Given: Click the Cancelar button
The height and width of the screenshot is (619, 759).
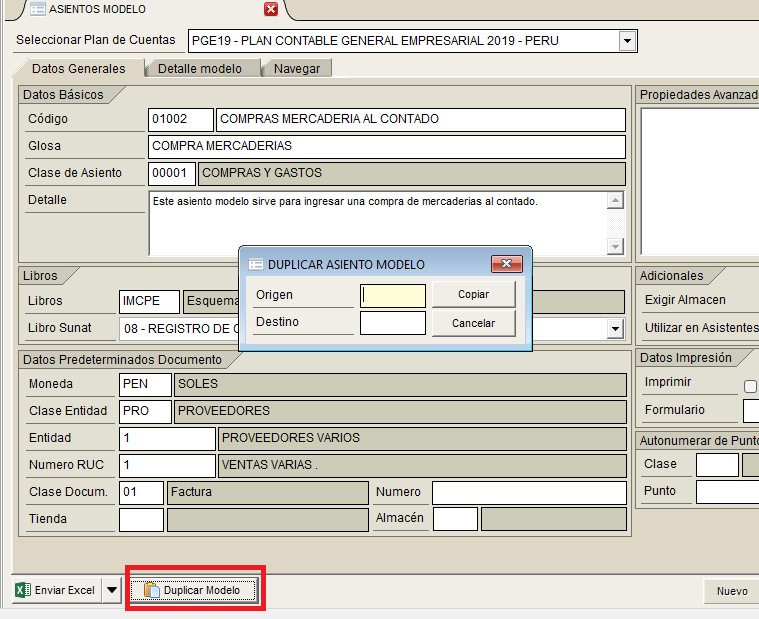Looking at the screenshot, I should 473,323.
